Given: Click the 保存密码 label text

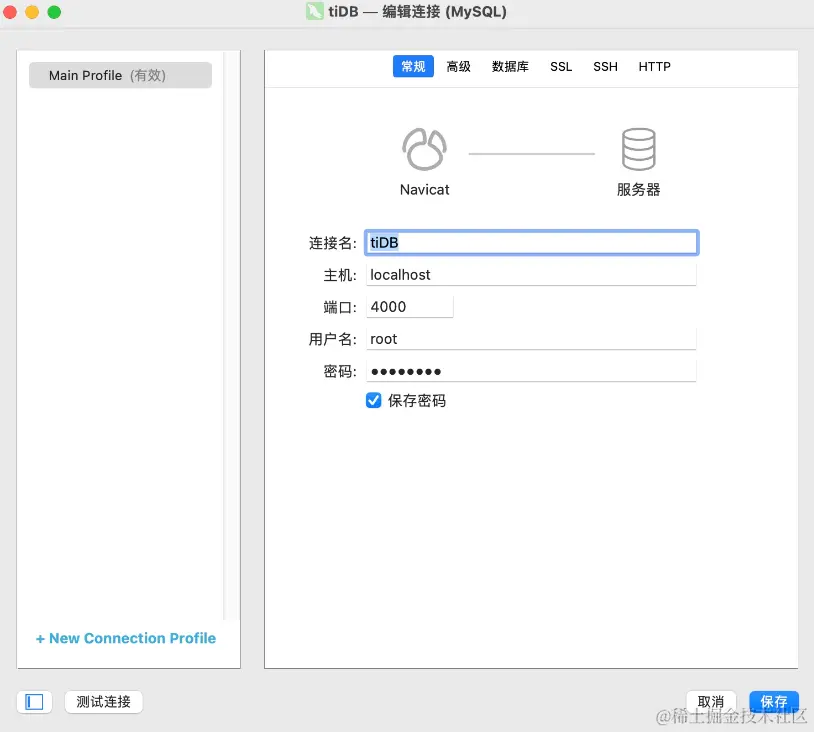Looking at the screenshot, I should click(x=417, y=401).
